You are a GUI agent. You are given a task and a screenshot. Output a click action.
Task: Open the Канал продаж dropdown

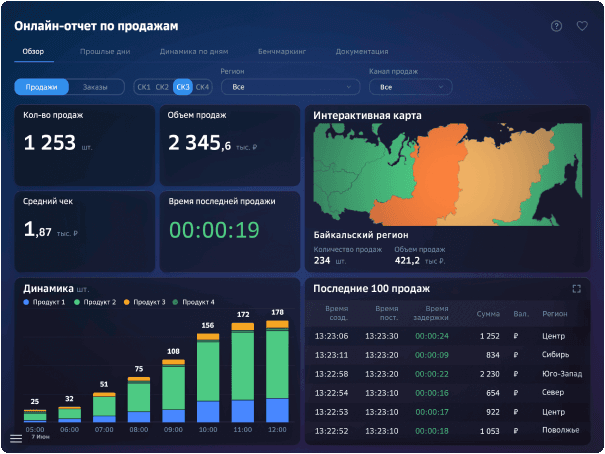pyautogui.click(x=411, y=87)
